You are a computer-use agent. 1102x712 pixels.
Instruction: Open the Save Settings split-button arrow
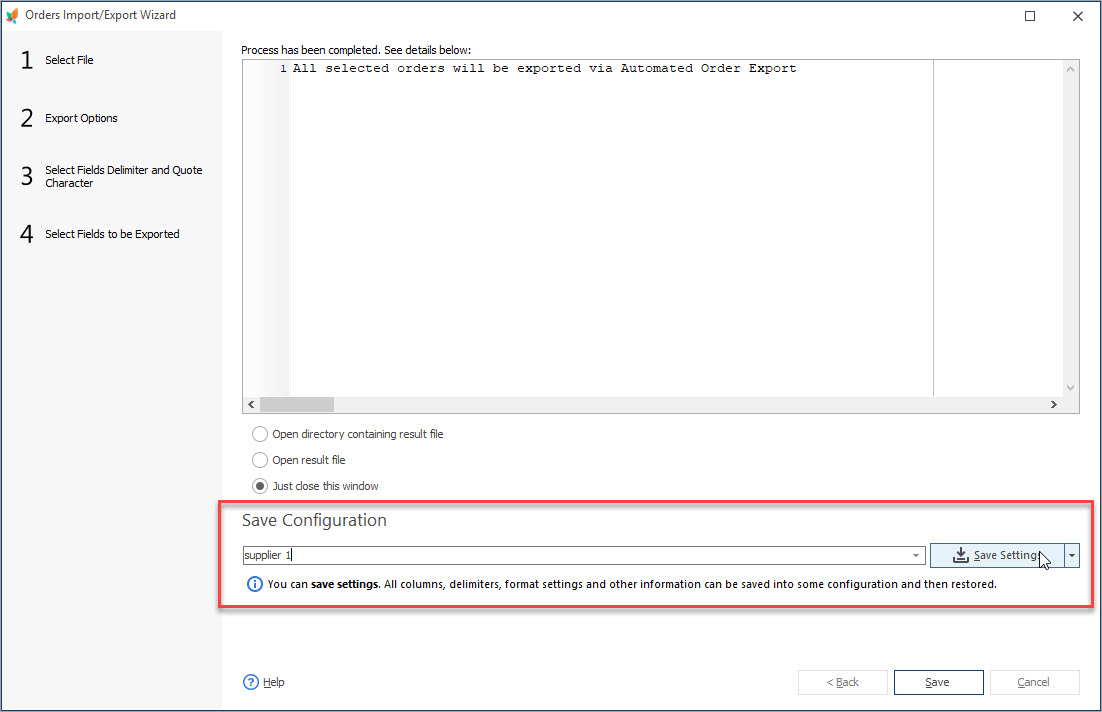[x=1072, y=556]
